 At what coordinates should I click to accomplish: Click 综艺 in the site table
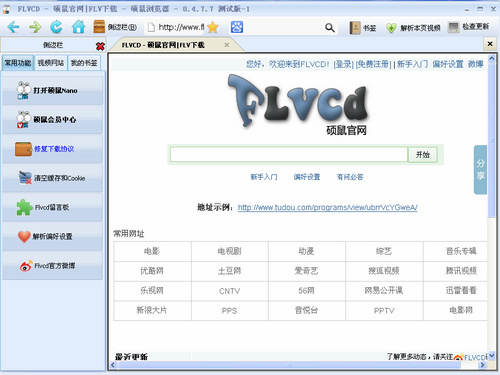pos(384,251)
